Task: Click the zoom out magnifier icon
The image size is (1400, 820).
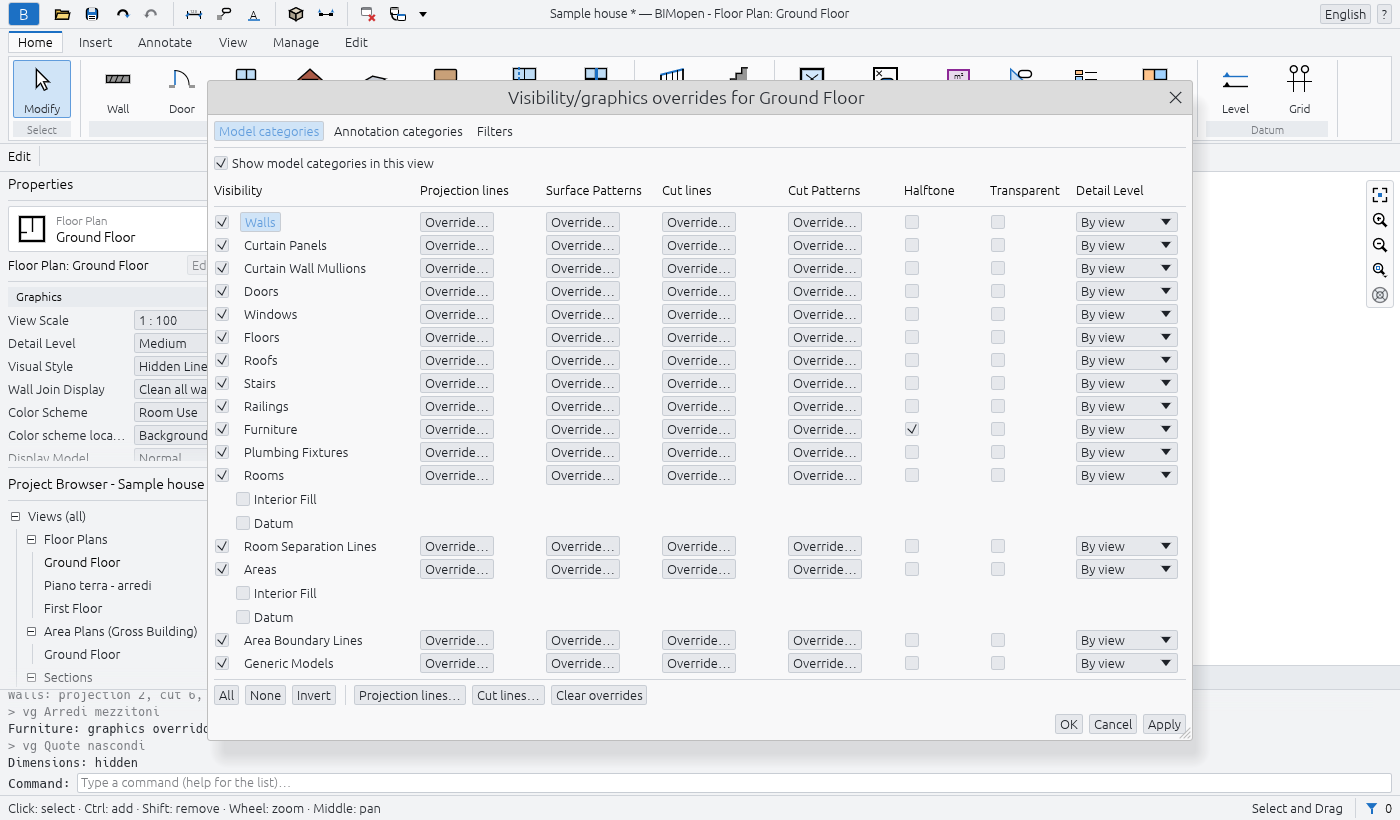Action: click(x=1380, y=245)
